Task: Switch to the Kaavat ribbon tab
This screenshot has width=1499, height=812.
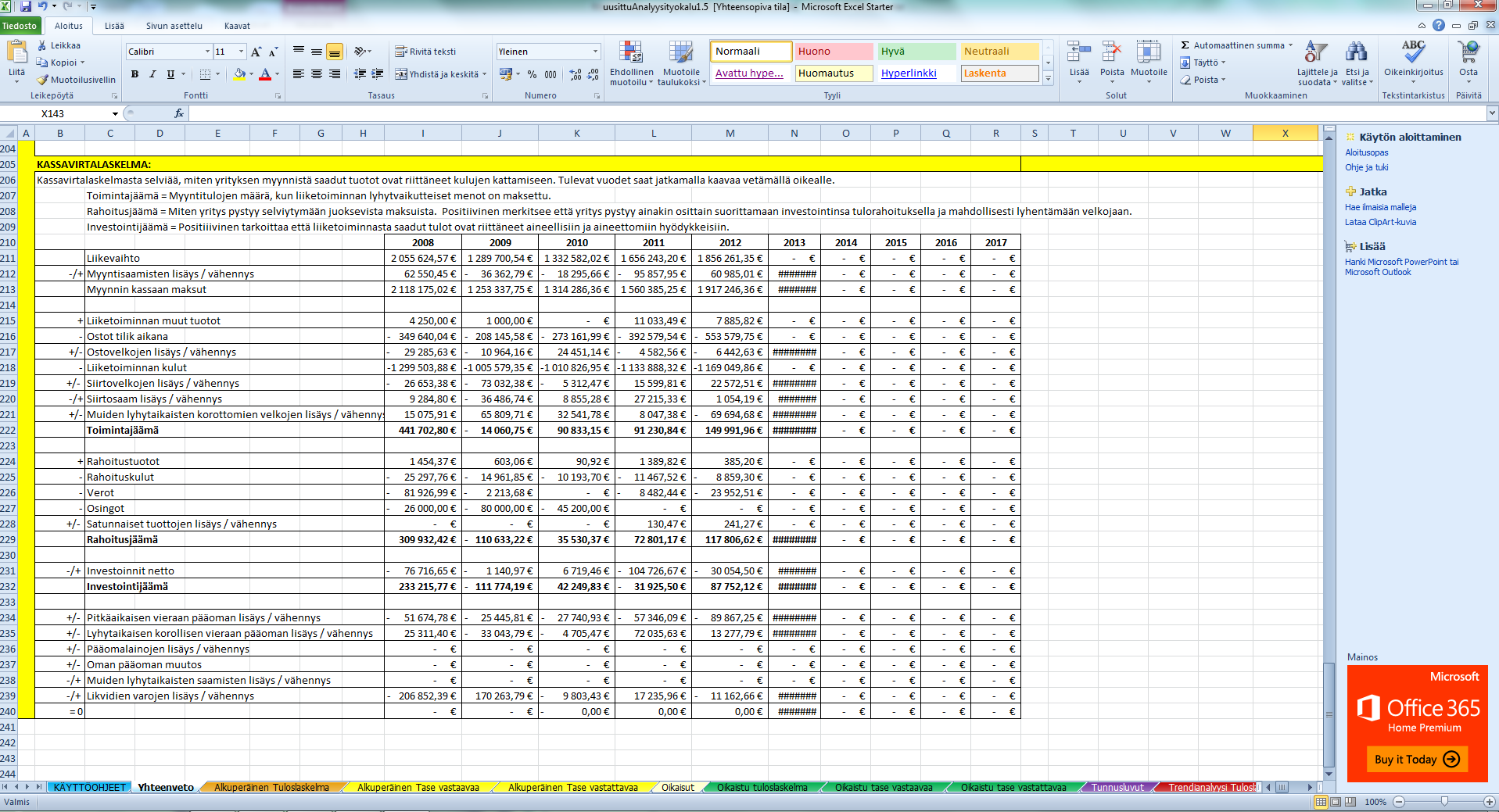Action: click(x=237, y=26)
